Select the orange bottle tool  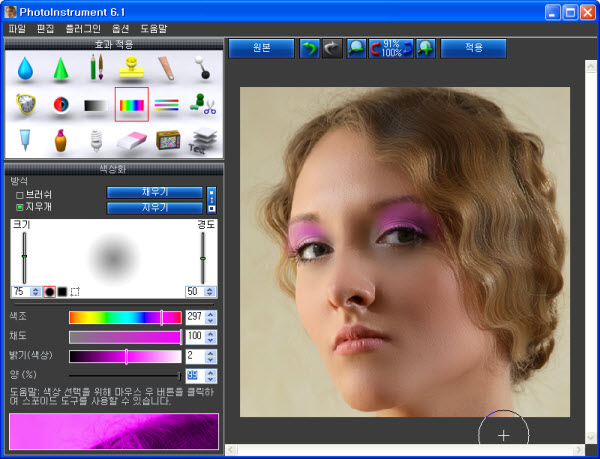click(x=60, y=140)
